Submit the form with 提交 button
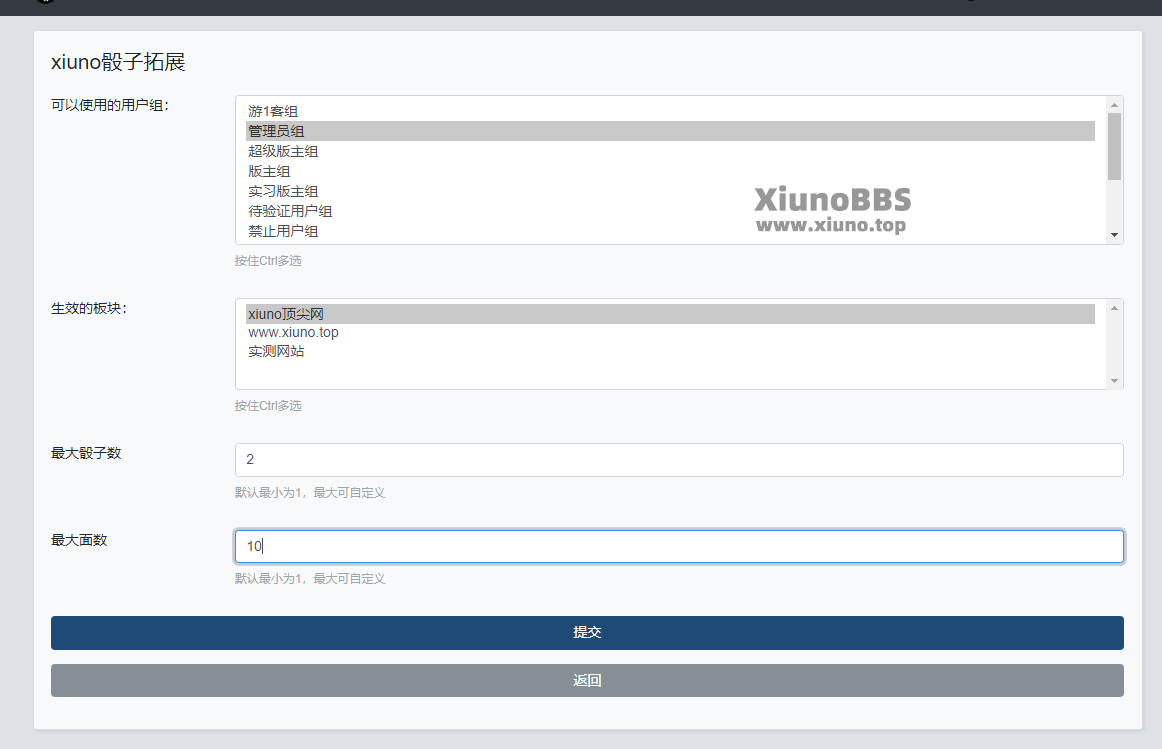Screen dimensions: 1162x749 point(587,633)
